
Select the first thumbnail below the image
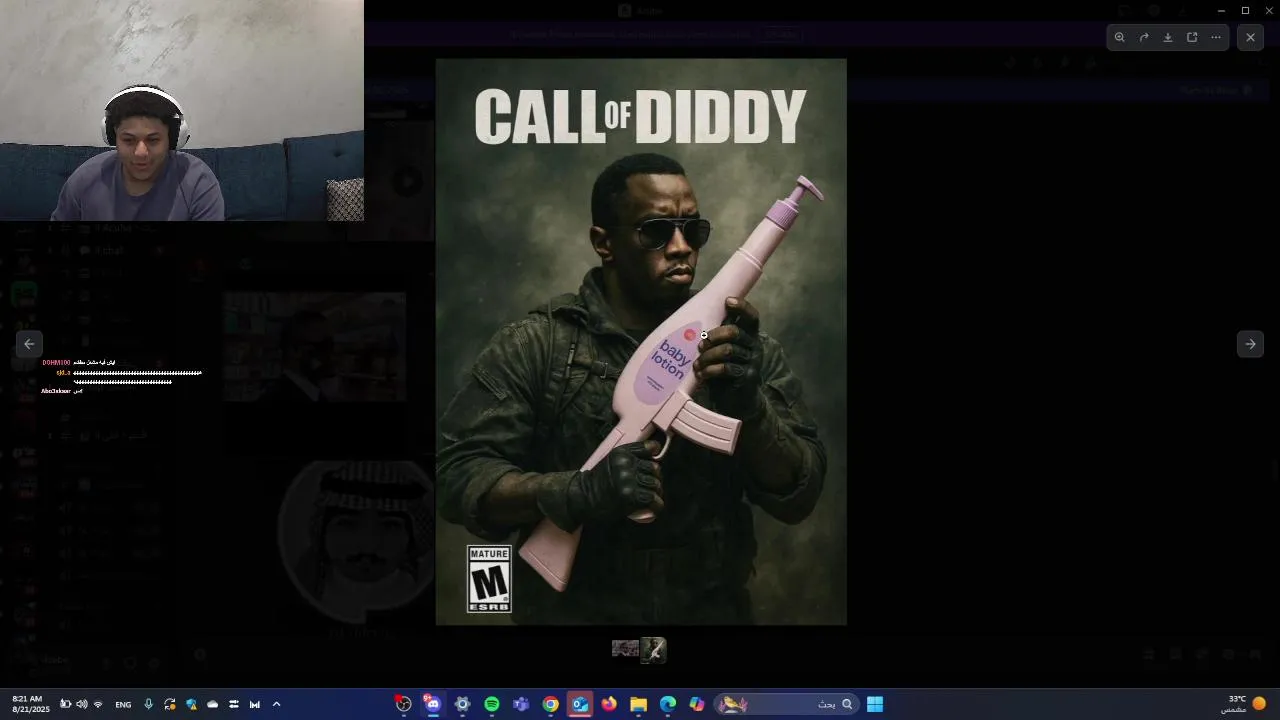click(625, 649)
